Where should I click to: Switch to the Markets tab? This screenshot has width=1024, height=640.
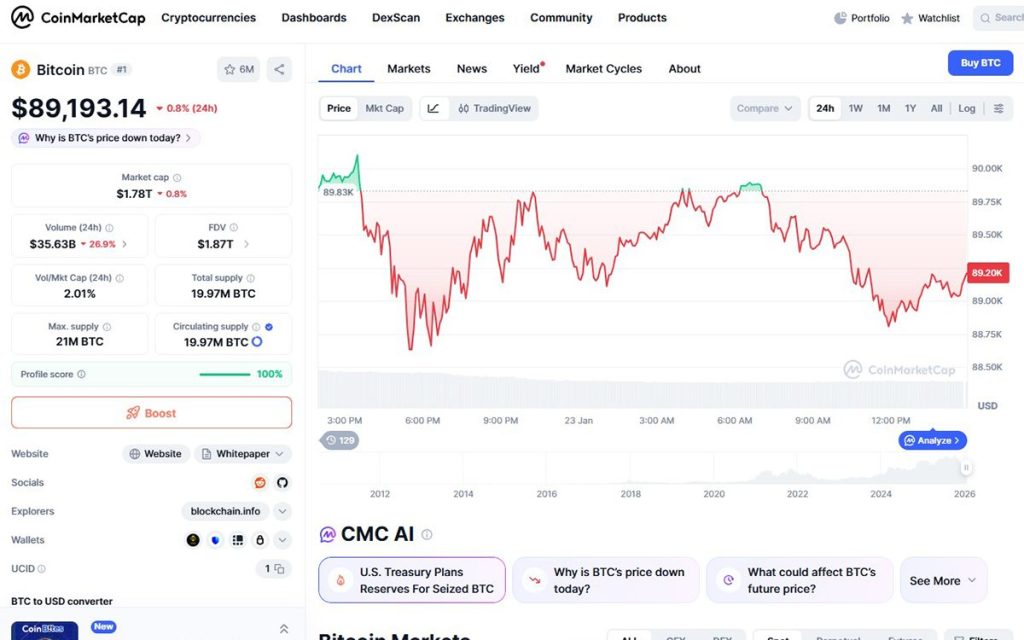408,69
